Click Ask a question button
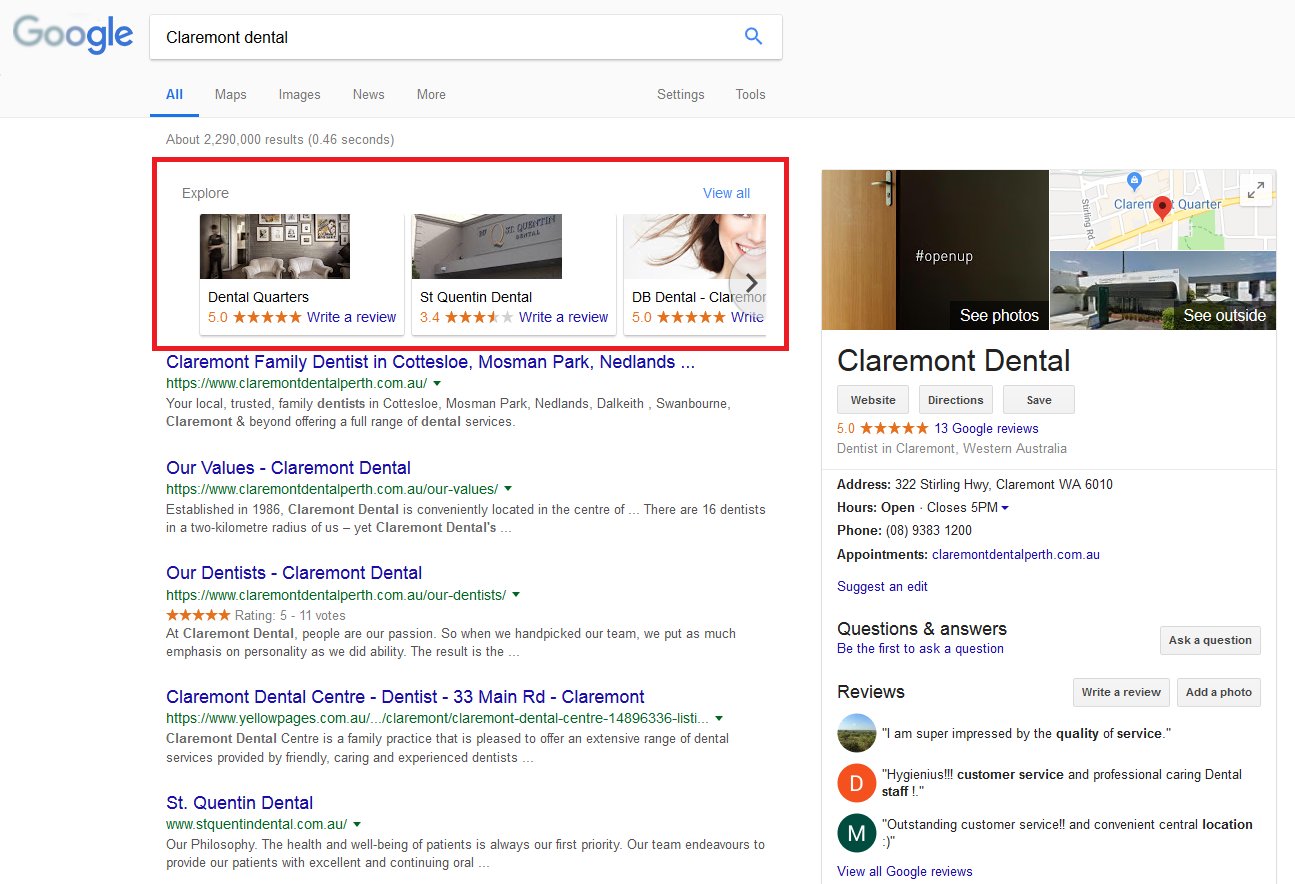The width and height of the screenshot is (1295, 884). 1210,640
